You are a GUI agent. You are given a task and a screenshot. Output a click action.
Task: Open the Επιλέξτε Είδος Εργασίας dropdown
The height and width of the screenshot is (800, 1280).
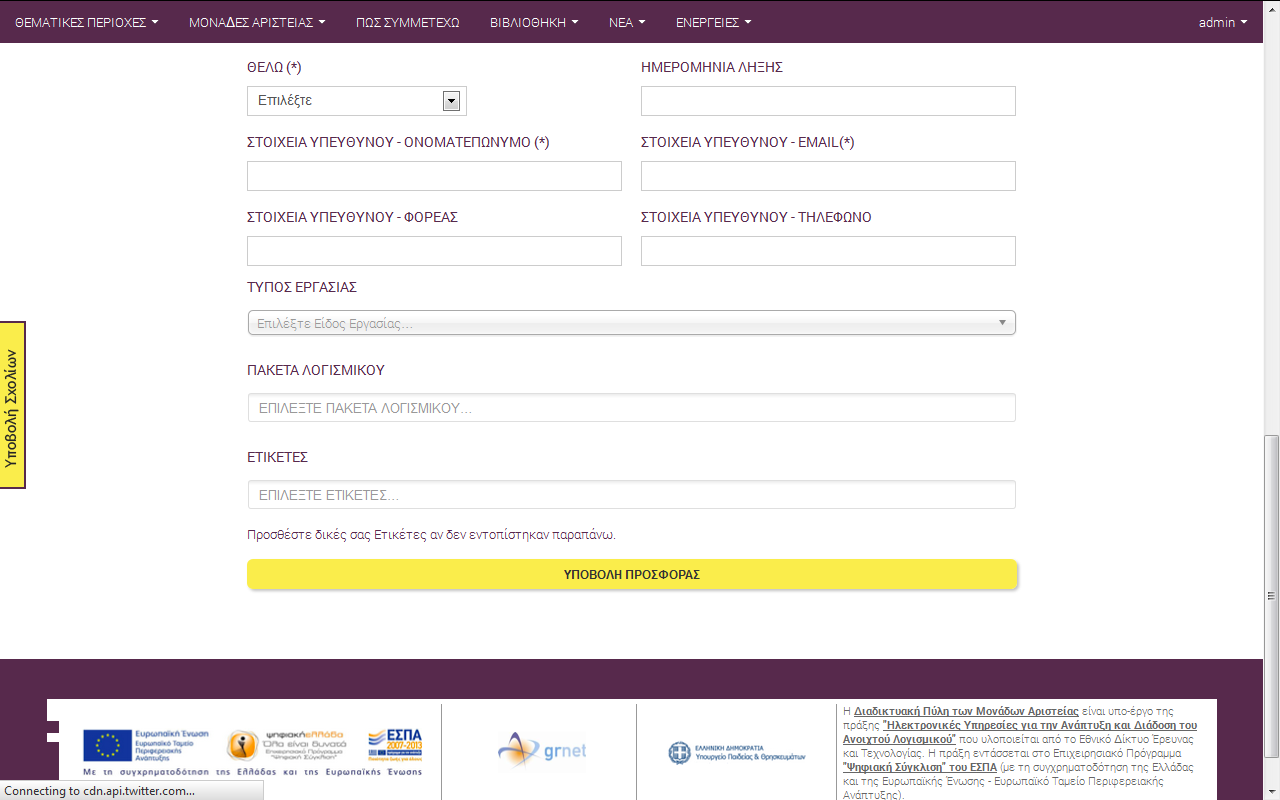(x=631, y=323)
